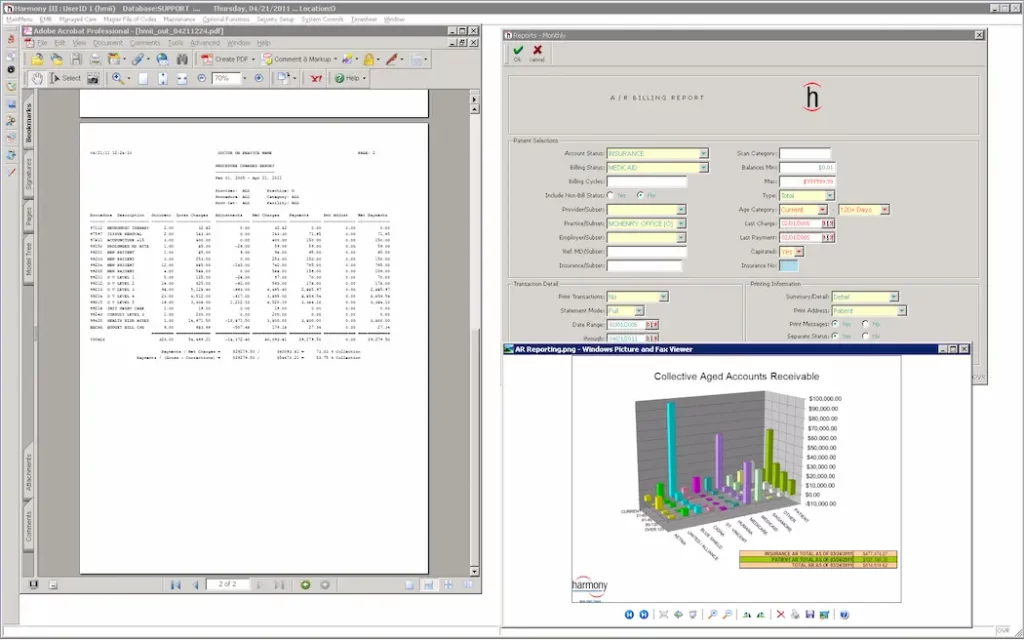Viewport: 1024px width, 640px height.
Task: Choose No for Separate Status
Action: (x=864, y=336)
